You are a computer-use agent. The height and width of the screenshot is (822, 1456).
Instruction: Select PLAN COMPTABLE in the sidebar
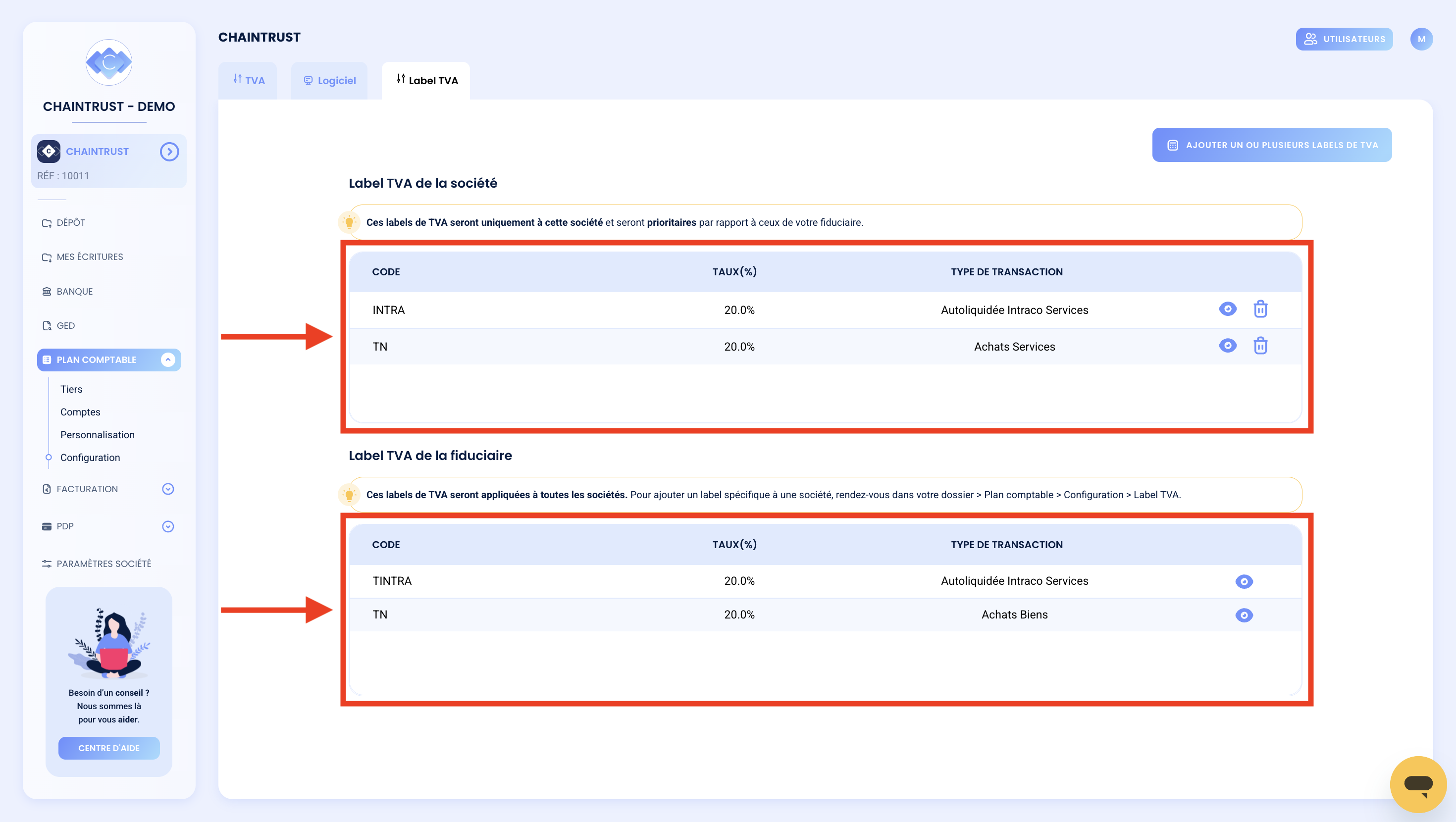[x=109, y=360]
